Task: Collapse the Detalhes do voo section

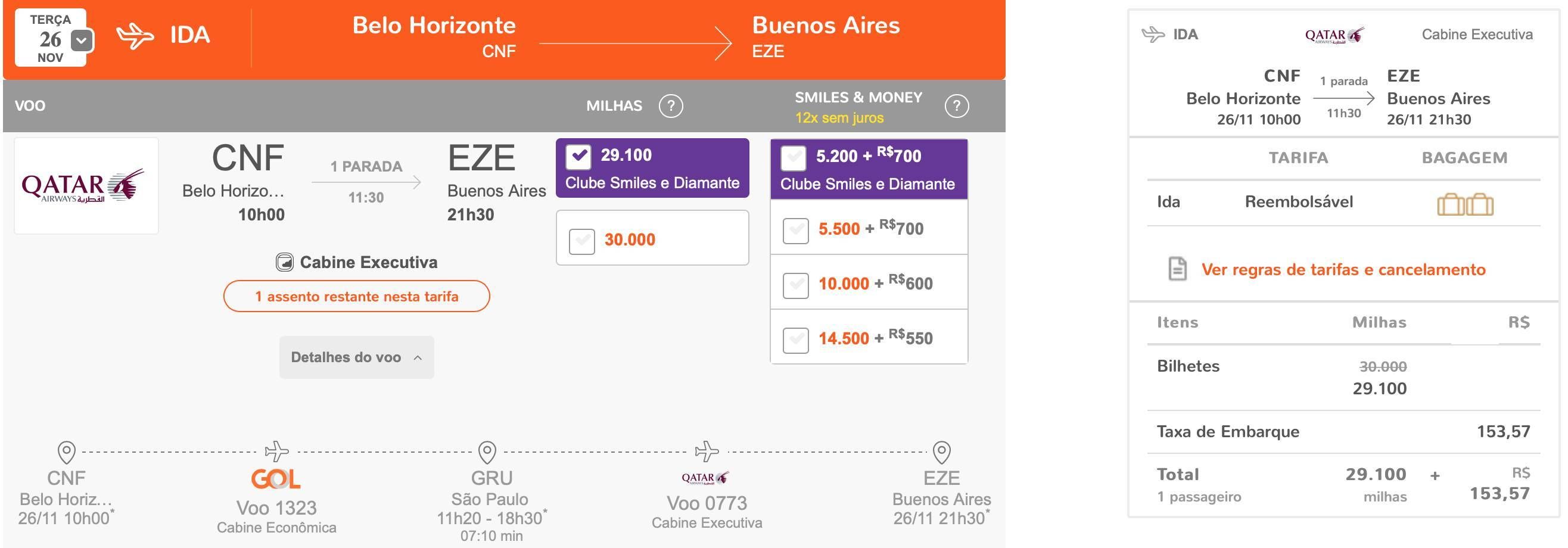Action: 357,357
